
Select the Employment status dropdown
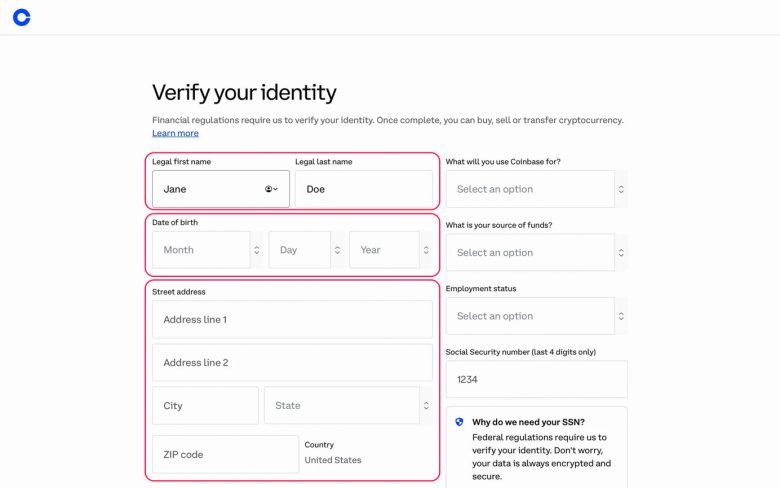point(528,316)
